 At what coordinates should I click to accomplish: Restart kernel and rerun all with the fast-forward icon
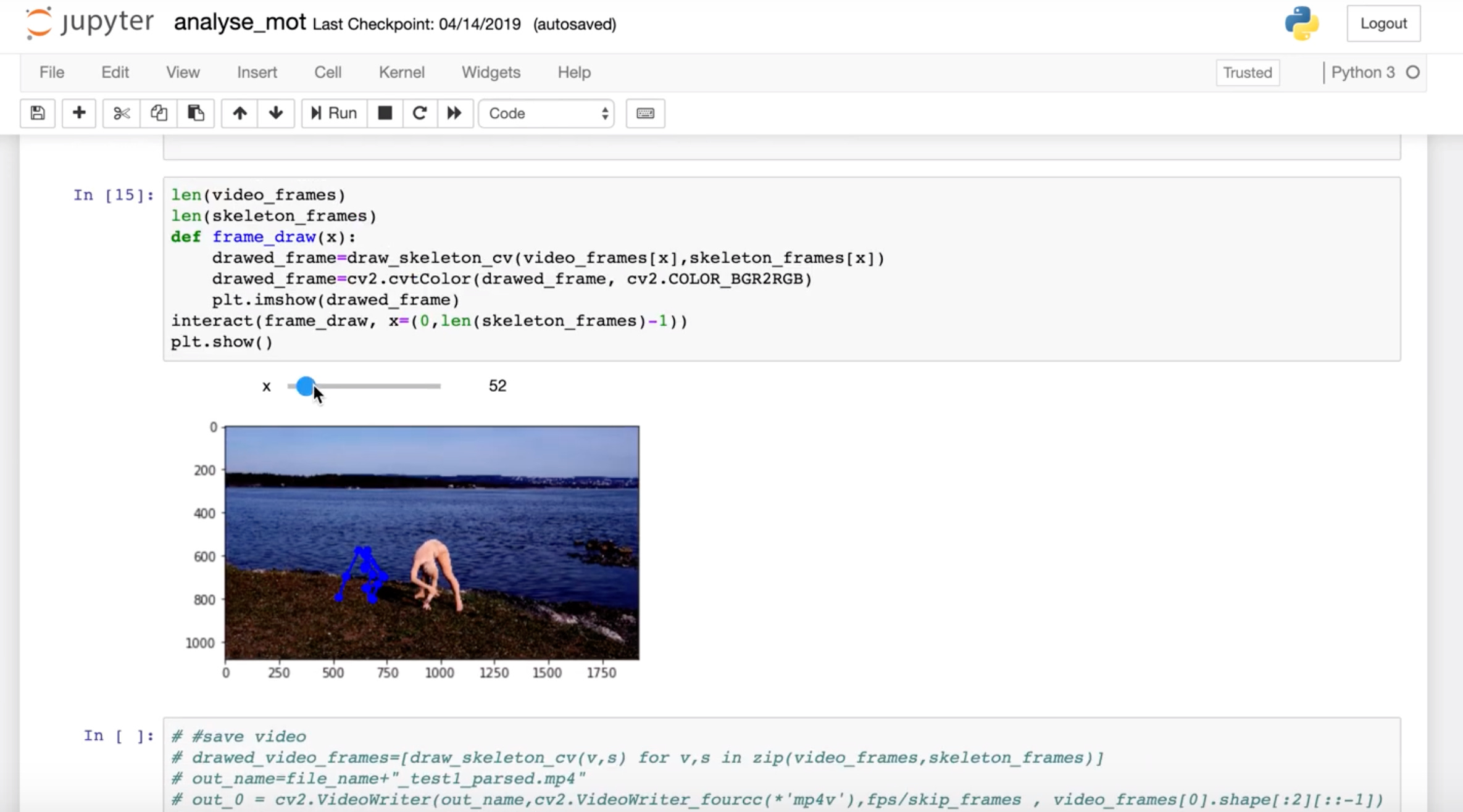(455, 113)
